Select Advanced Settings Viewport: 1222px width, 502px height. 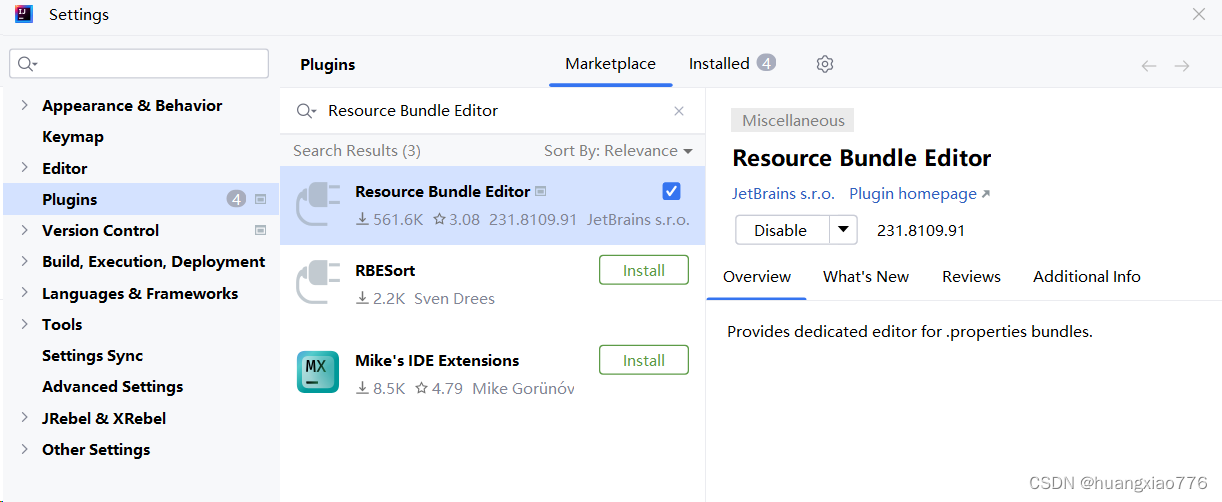click(113, 387)
